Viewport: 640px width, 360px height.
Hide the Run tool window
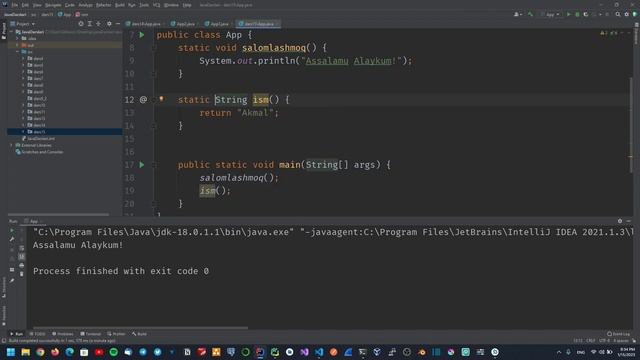pyautogui.click(x=629, y=221)
